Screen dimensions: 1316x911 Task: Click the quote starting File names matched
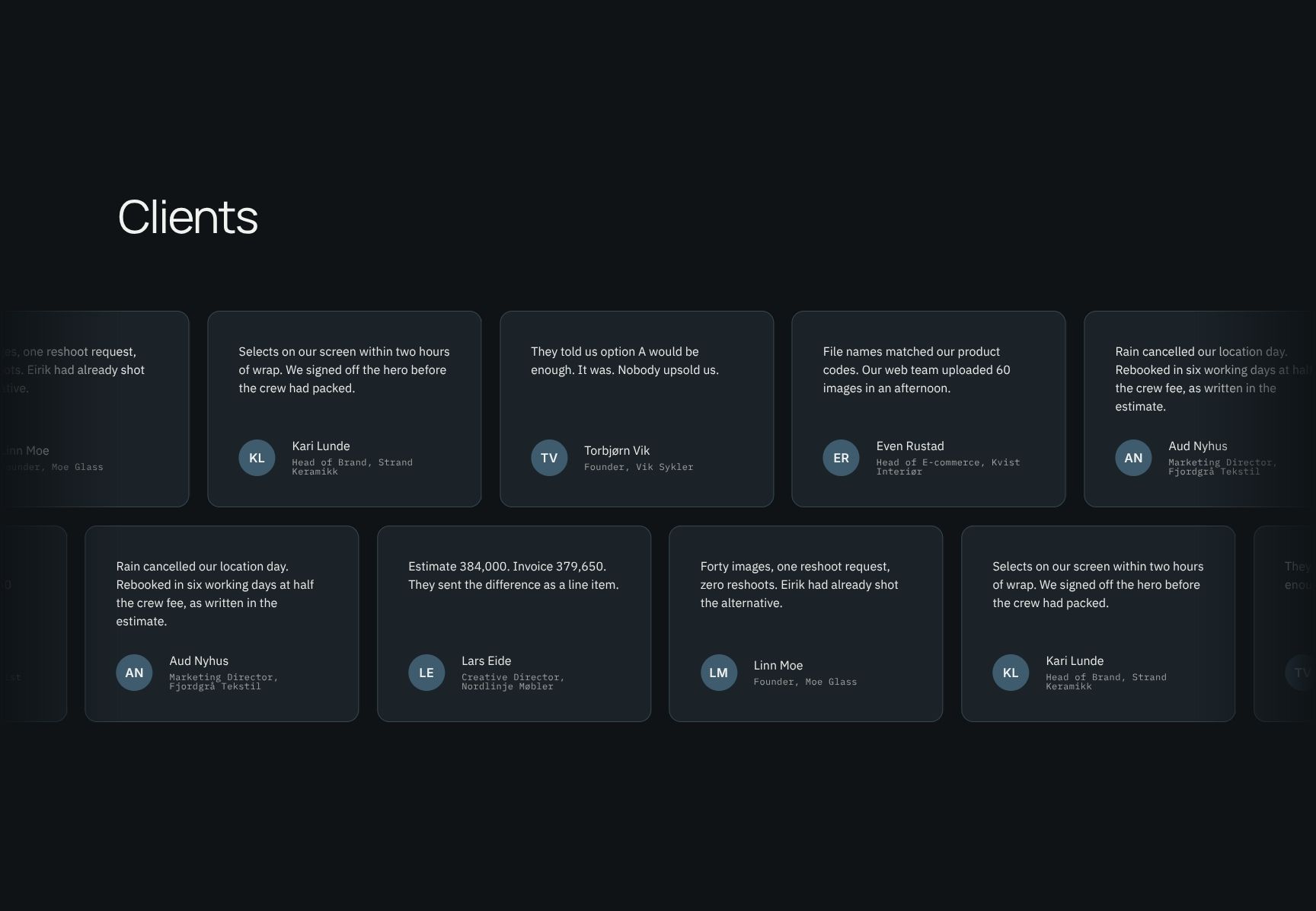pos(916,369)
